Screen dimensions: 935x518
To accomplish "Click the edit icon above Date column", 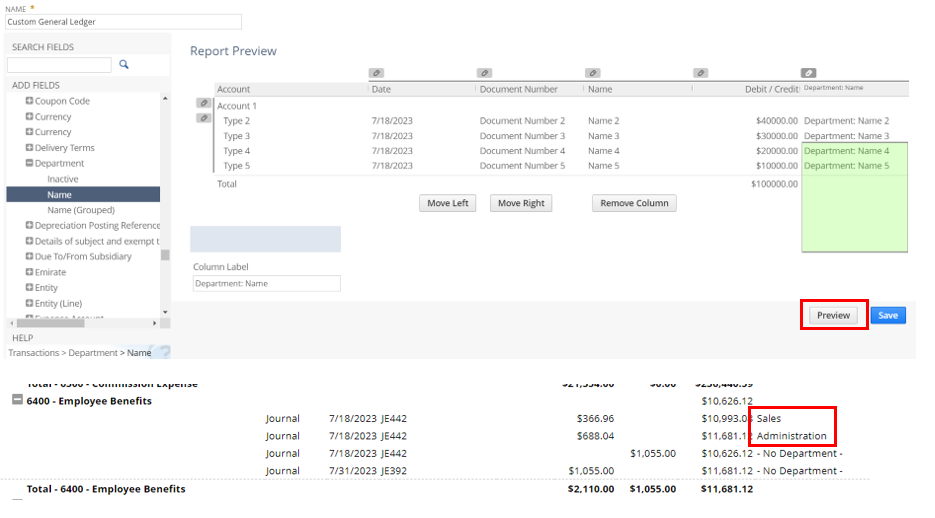I will tap(376, 73).
